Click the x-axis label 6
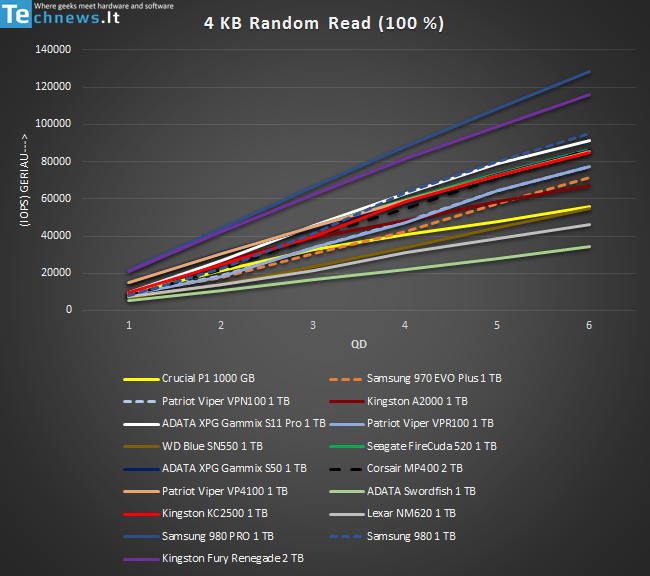650x576 pixels. coord(589,326)
